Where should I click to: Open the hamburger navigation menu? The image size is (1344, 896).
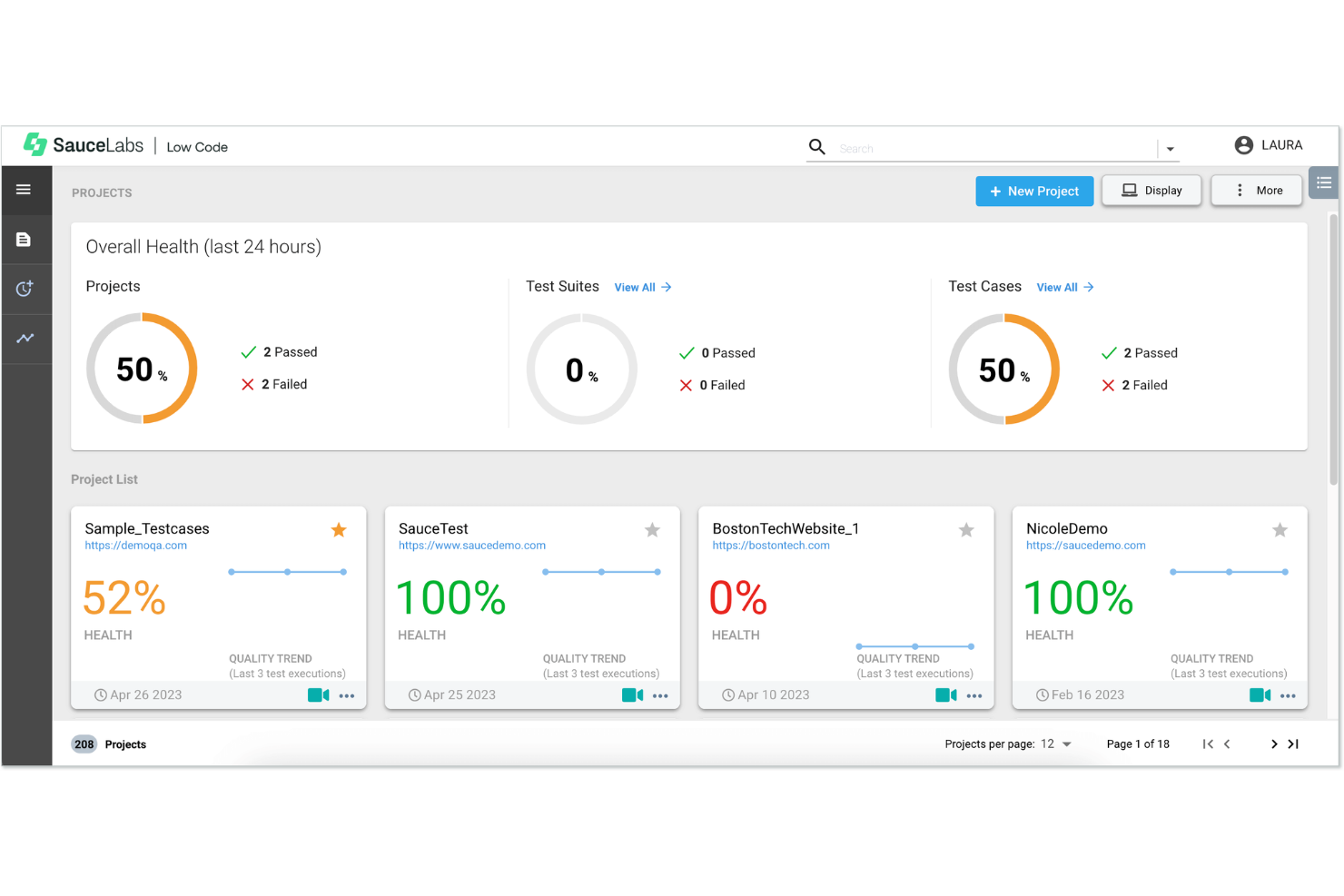click(x=24, y=189)
